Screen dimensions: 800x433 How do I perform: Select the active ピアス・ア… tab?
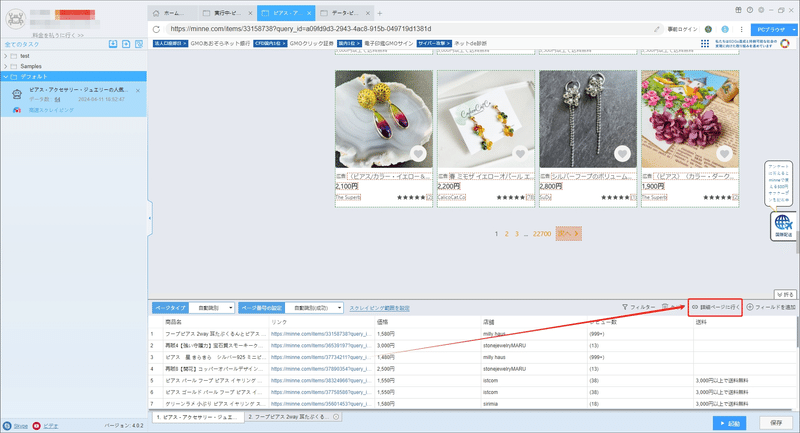[286, 13]
